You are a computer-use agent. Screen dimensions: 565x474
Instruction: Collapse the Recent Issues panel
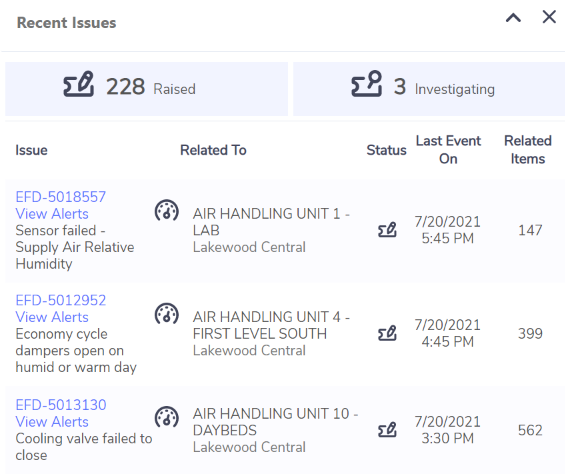(513, 18)
